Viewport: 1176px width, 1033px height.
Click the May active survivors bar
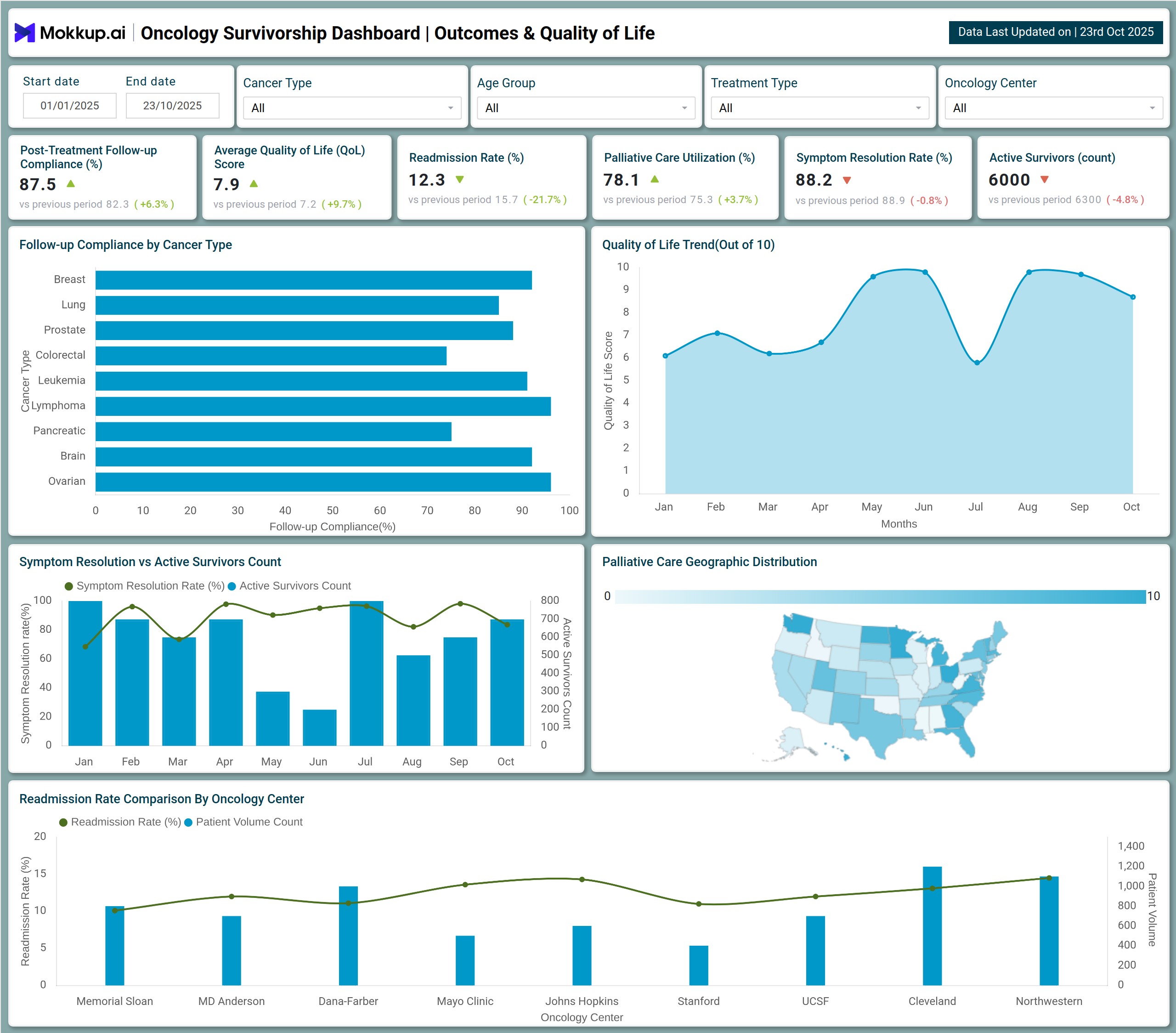pyautogui.click(x=273, y=719)
